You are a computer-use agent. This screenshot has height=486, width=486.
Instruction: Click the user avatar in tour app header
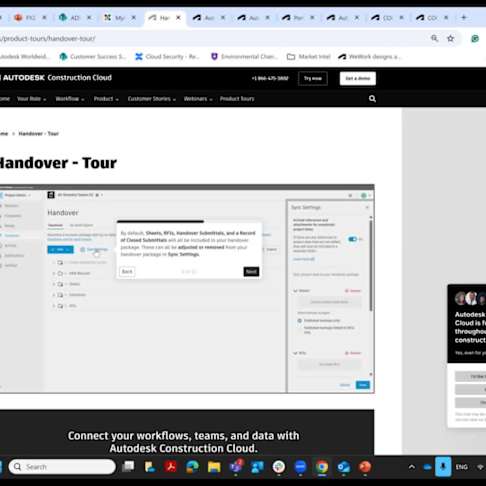[364, 195]
